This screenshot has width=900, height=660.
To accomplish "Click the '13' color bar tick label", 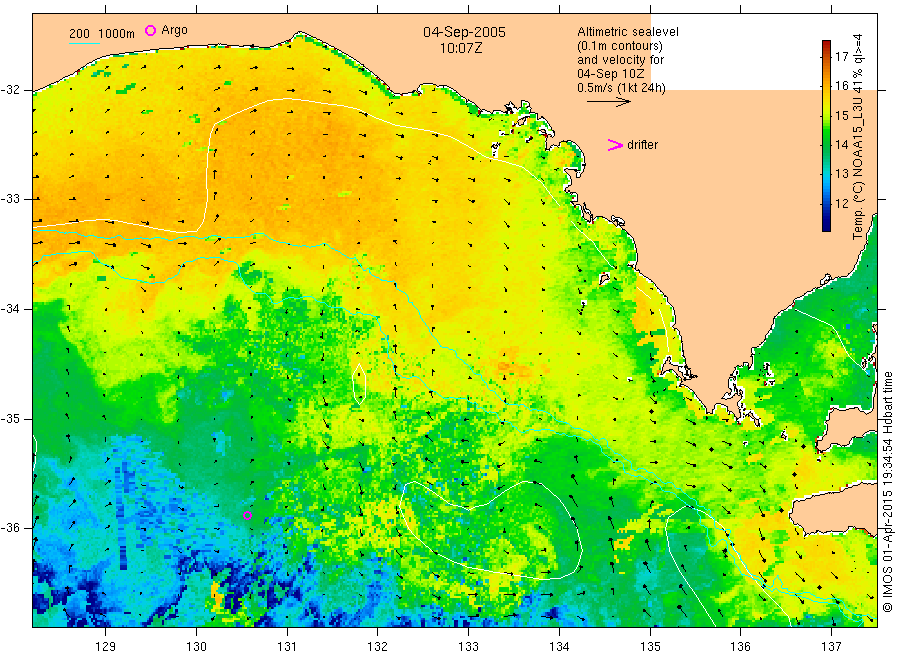I will (841, 174).
